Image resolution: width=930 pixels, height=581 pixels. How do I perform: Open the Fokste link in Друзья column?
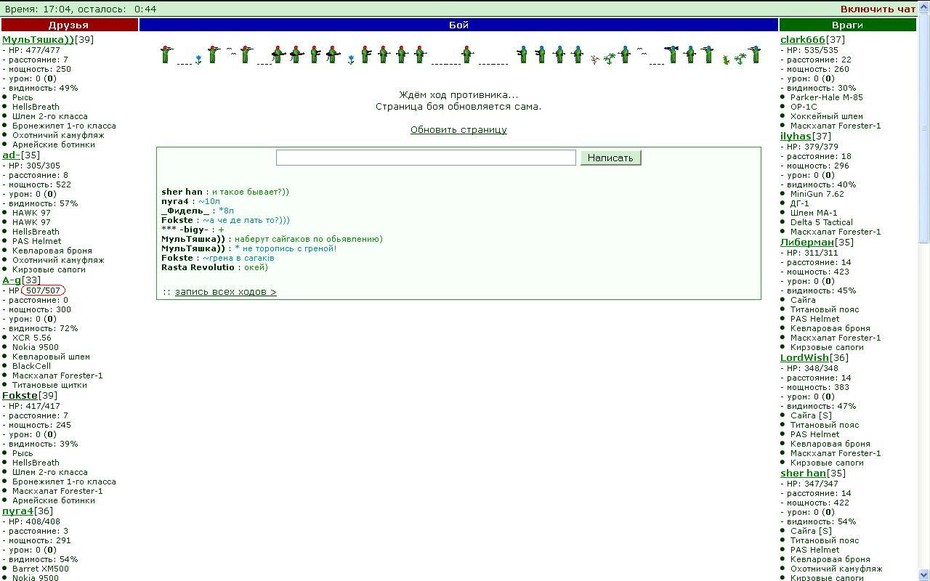click(20, 395)
